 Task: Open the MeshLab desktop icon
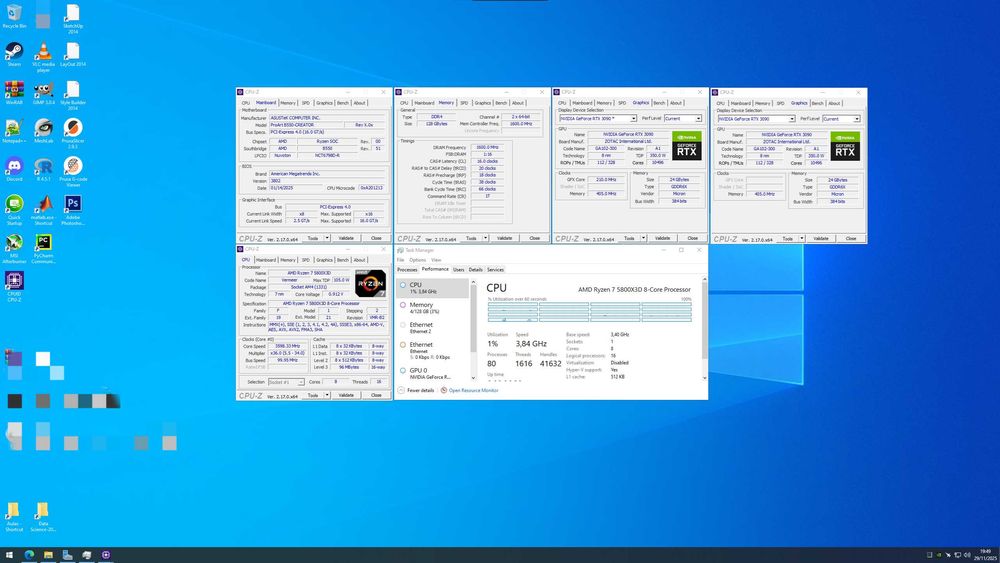pyautogui.click(x=43, y=131)
